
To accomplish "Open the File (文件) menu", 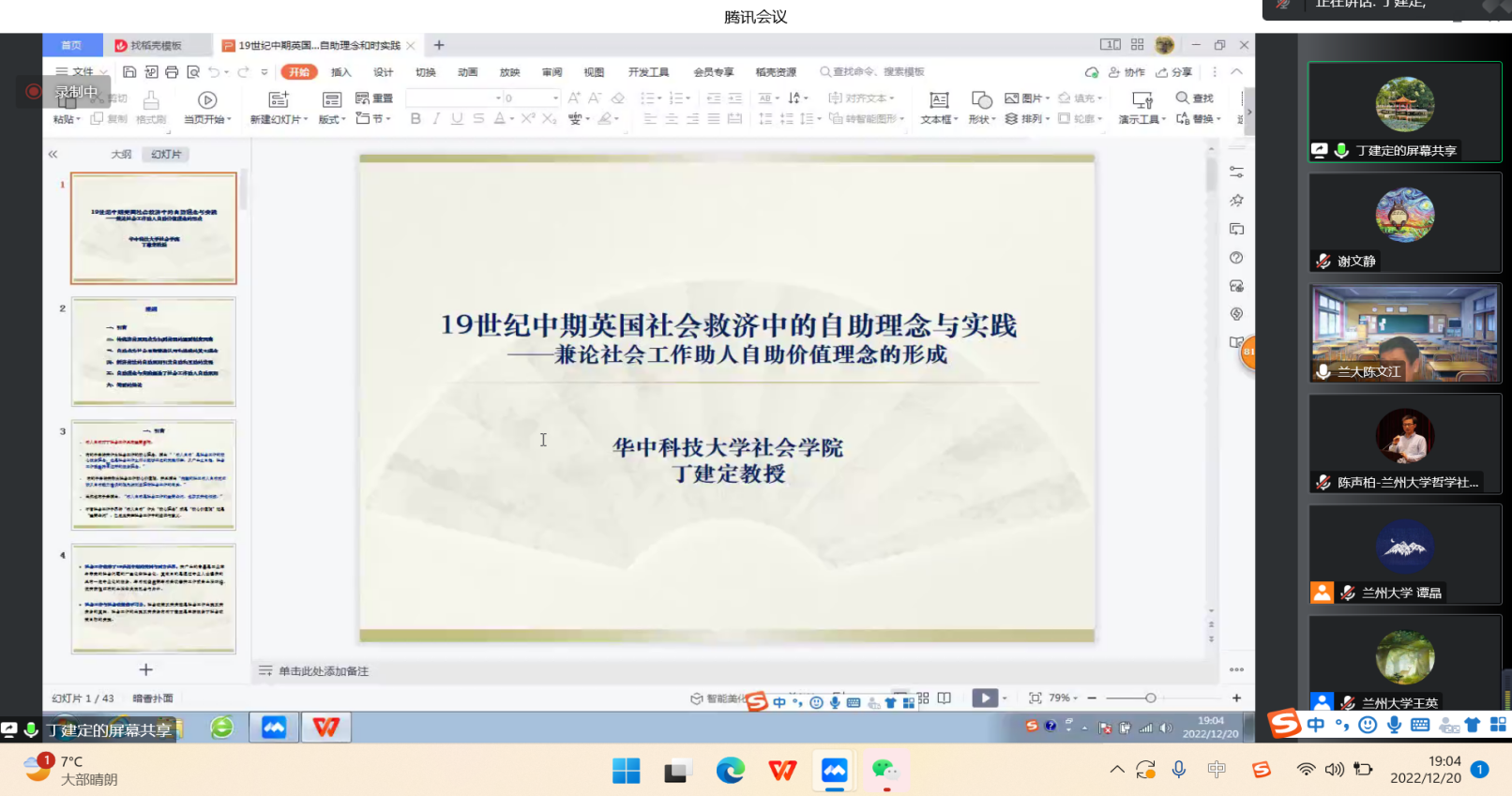I will coord(82,72).
